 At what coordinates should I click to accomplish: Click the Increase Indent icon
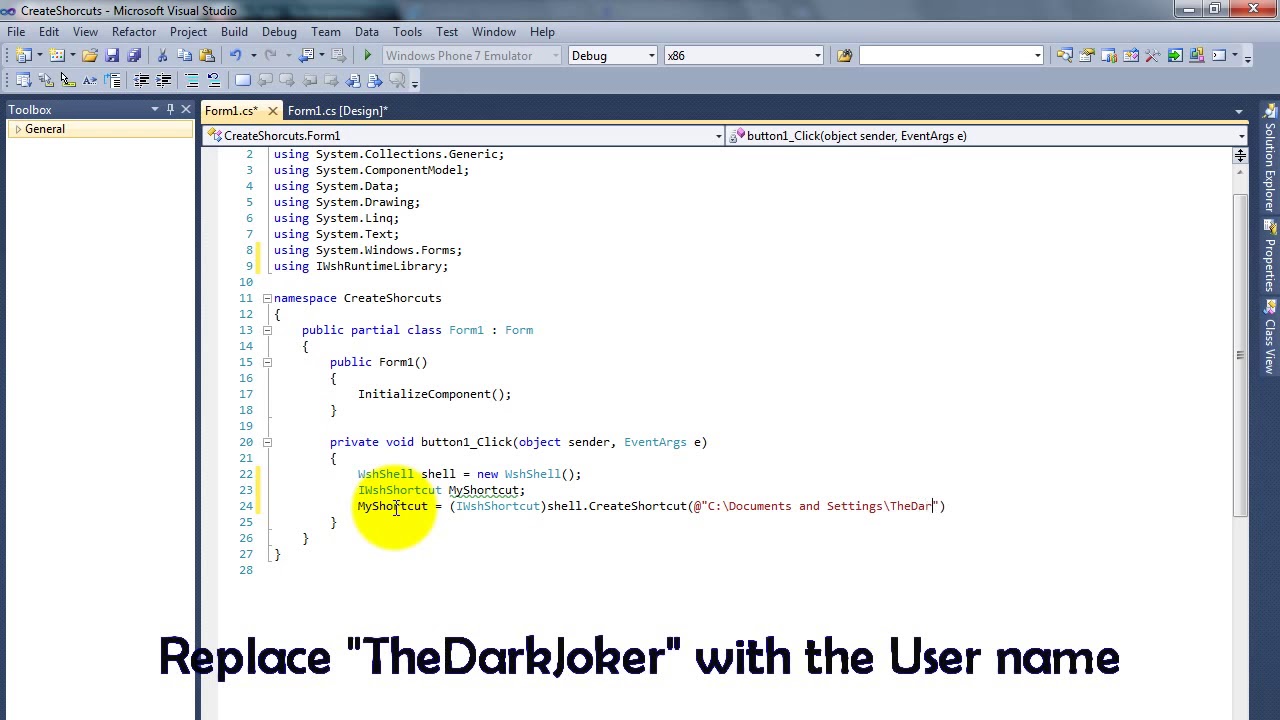163,80
